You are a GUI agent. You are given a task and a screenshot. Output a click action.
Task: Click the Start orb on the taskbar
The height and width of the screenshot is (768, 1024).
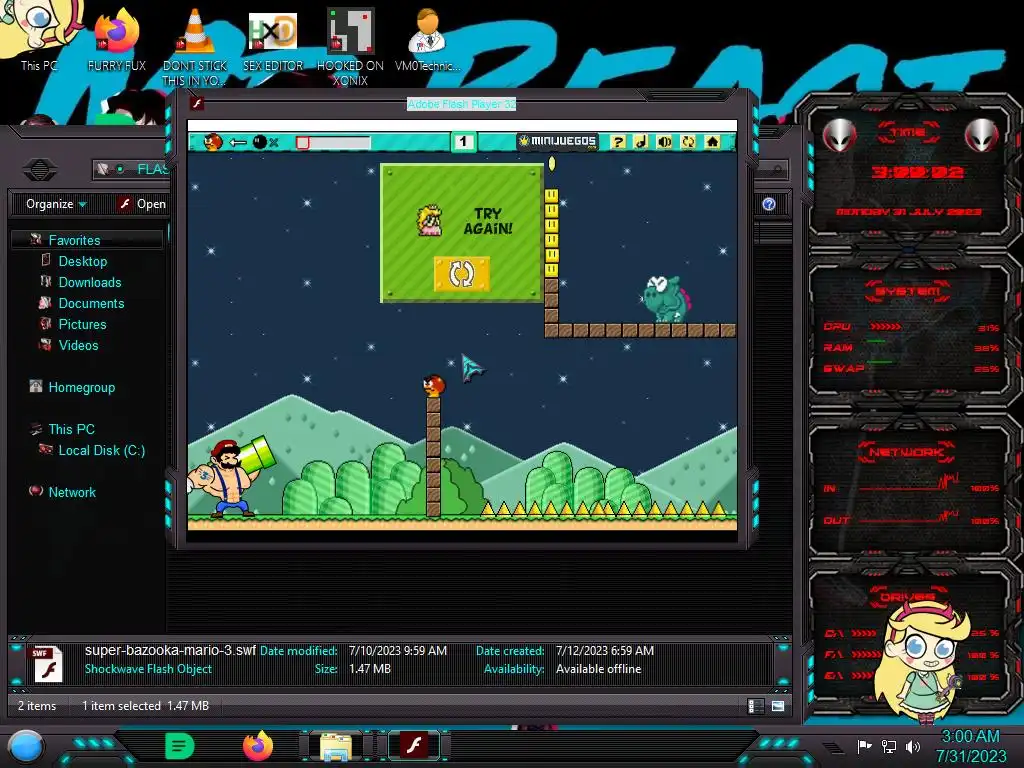26,746
